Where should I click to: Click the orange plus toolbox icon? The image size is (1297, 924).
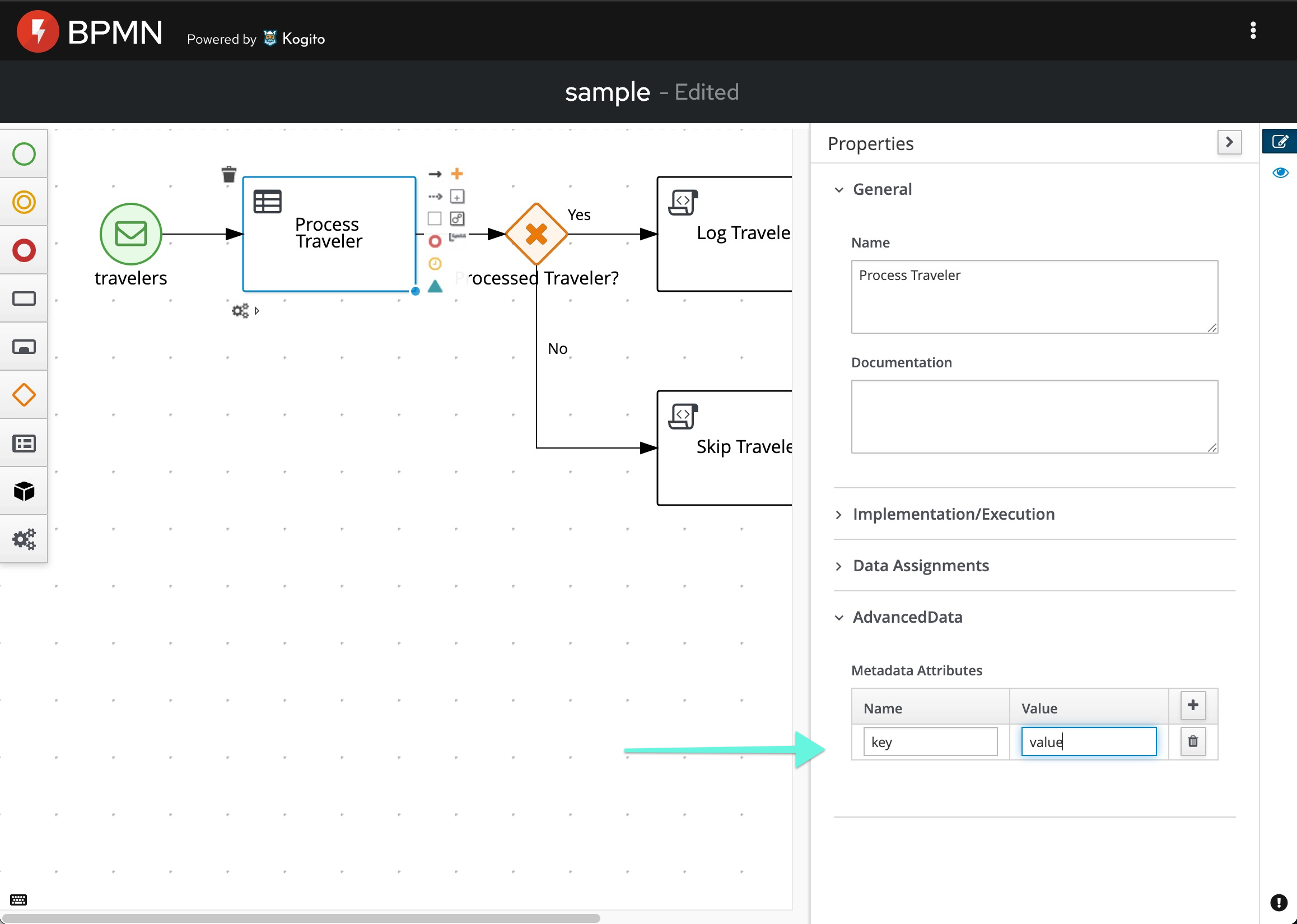(x=457, y=174)
